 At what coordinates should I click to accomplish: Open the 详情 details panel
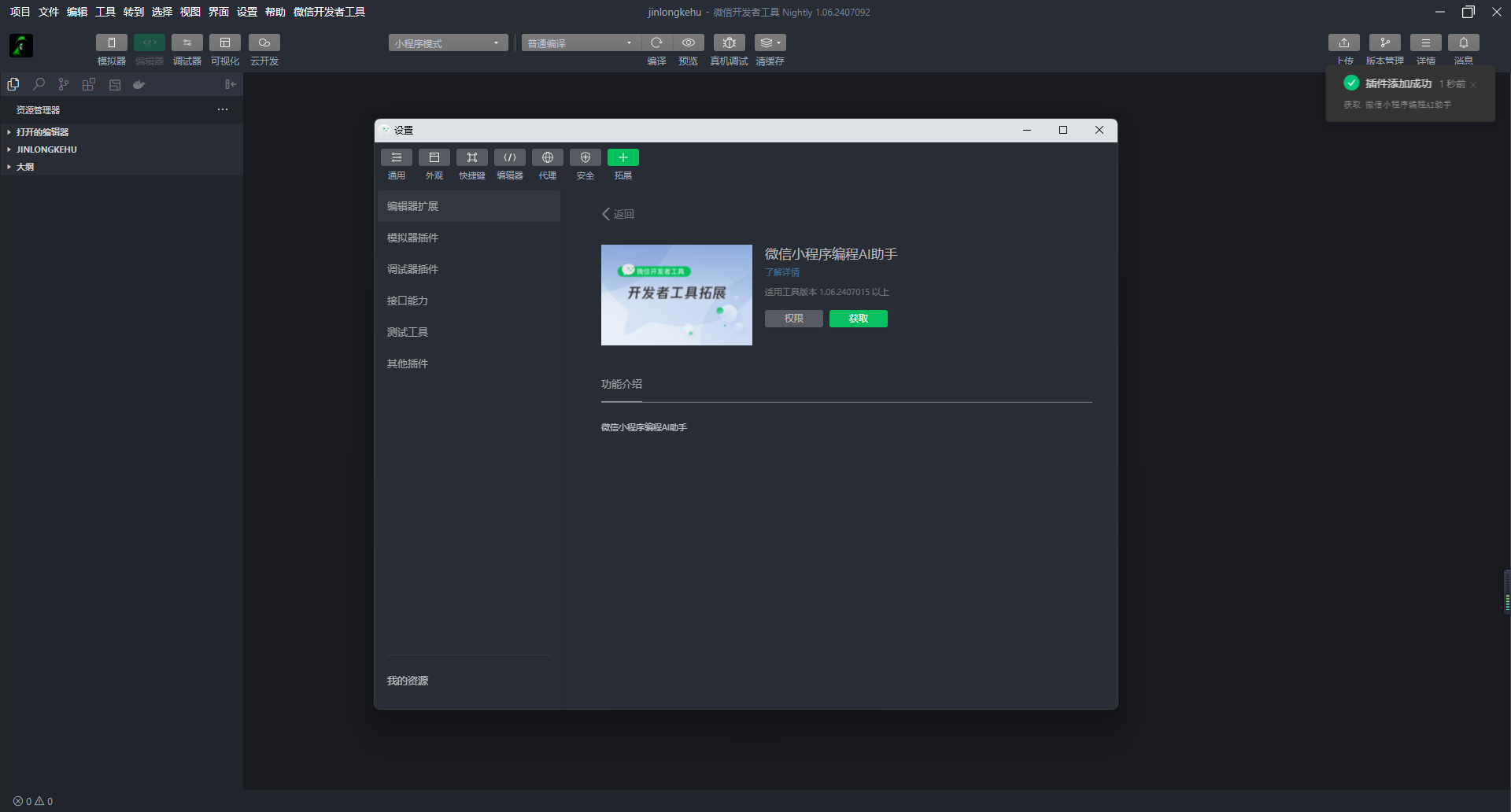[x=1426, y=43]
